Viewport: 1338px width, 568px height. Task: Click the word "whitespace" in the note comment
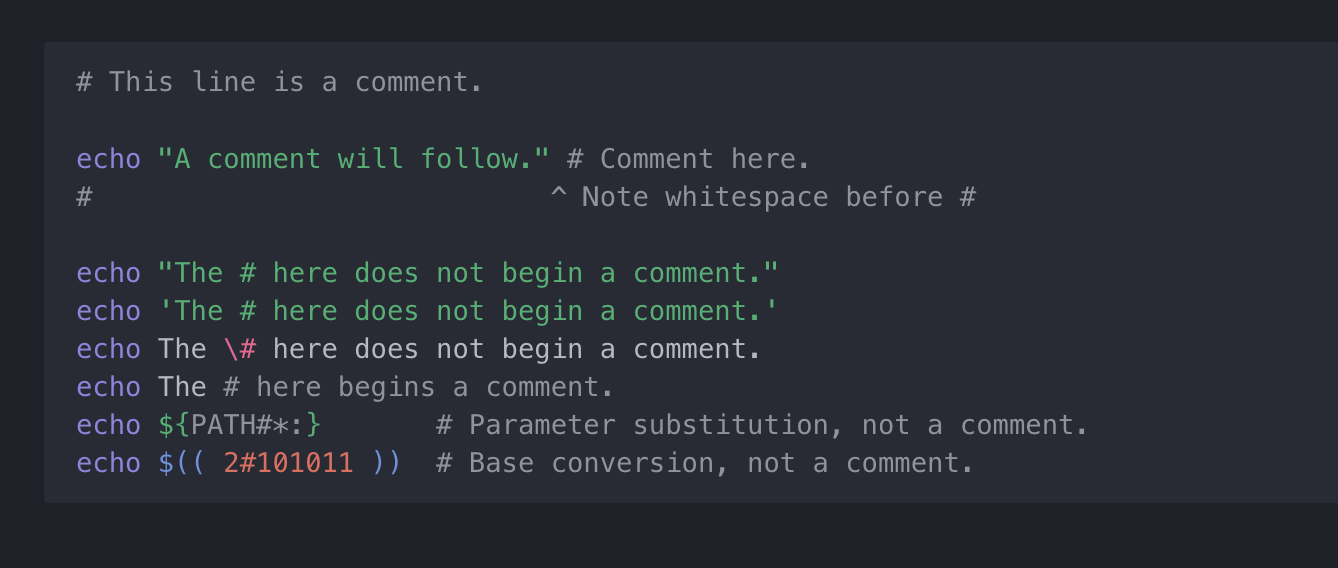746,197
